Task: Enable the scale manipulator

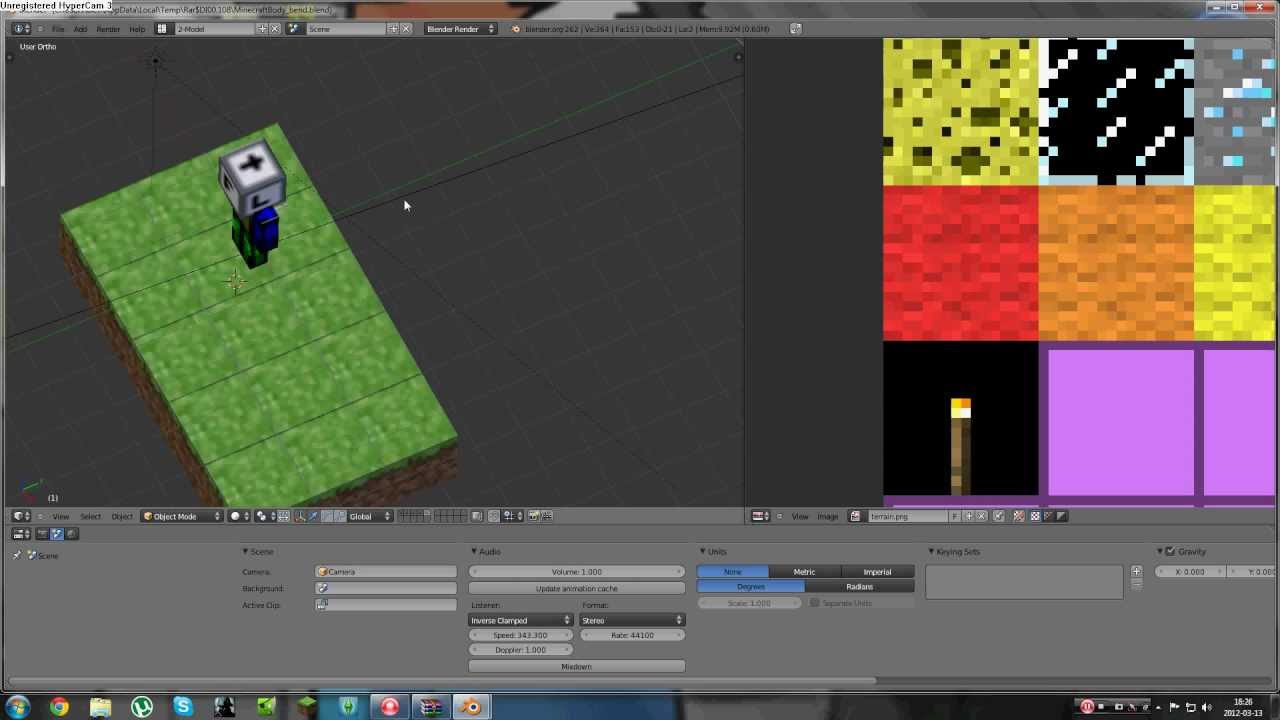Action: tap(340, 516)
